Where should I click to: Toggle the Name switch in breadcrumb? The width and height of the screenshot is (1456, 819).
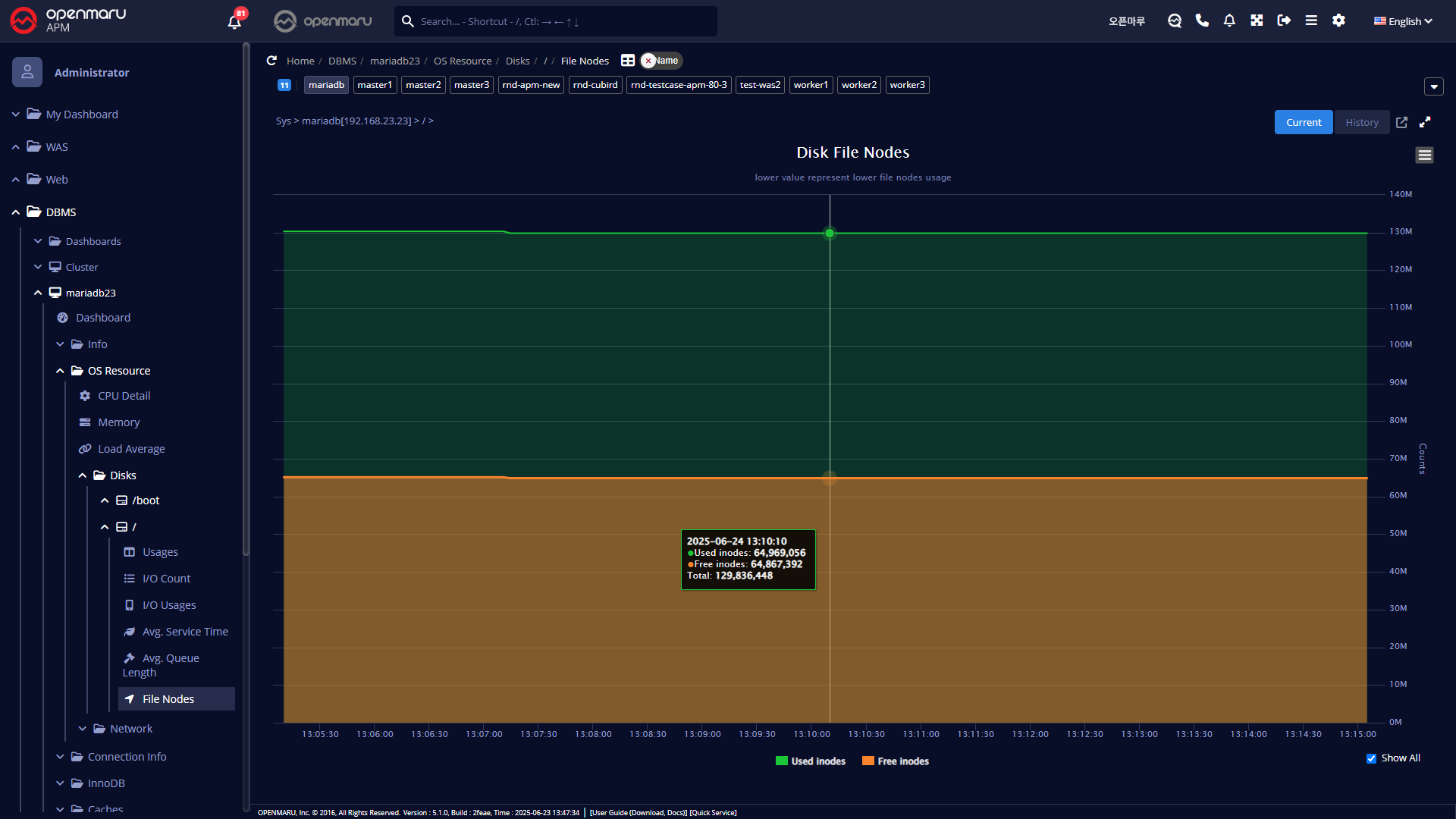pos(661,61)
